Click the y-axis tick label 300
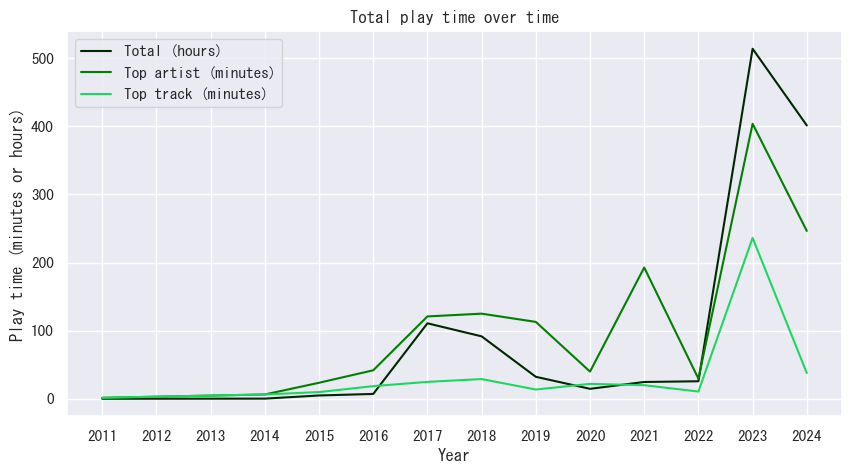This screenshot has height=473, width=852. (x=43, y=195)
